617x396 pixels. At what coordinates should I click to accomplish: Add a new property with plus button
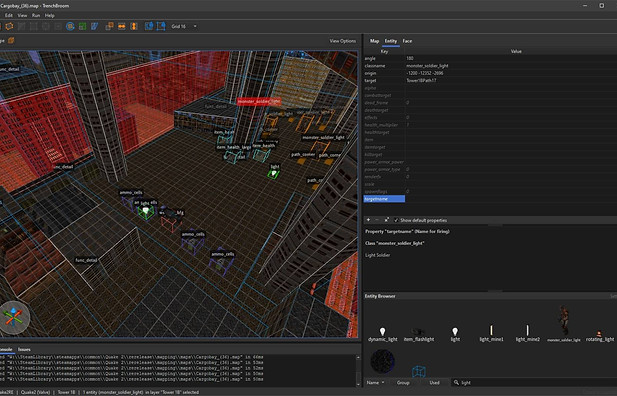point(368,220)
